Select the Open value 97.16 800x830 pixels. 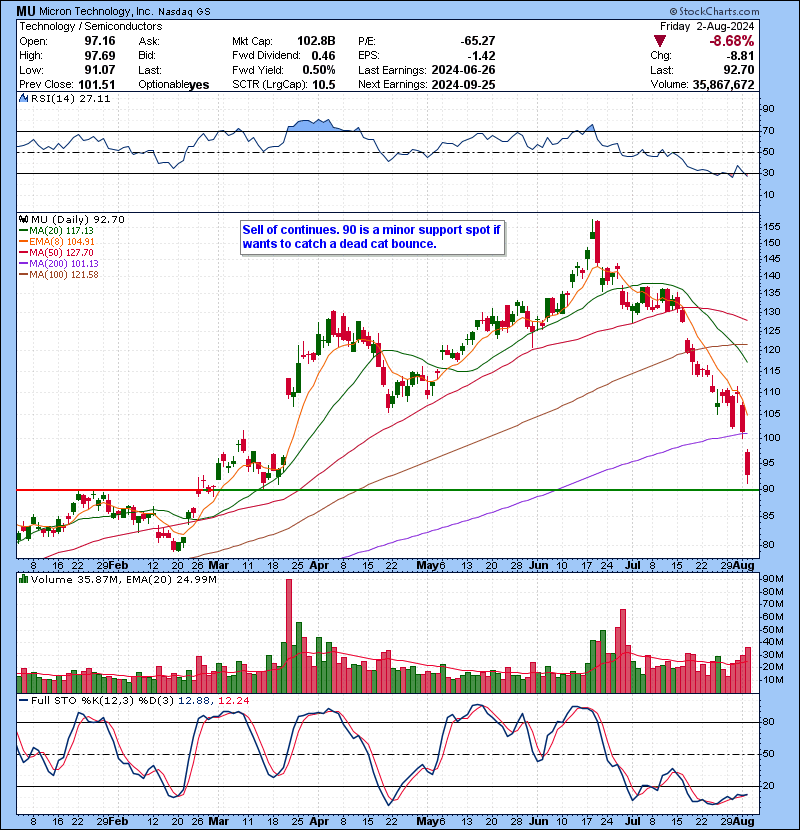point(100,41)
